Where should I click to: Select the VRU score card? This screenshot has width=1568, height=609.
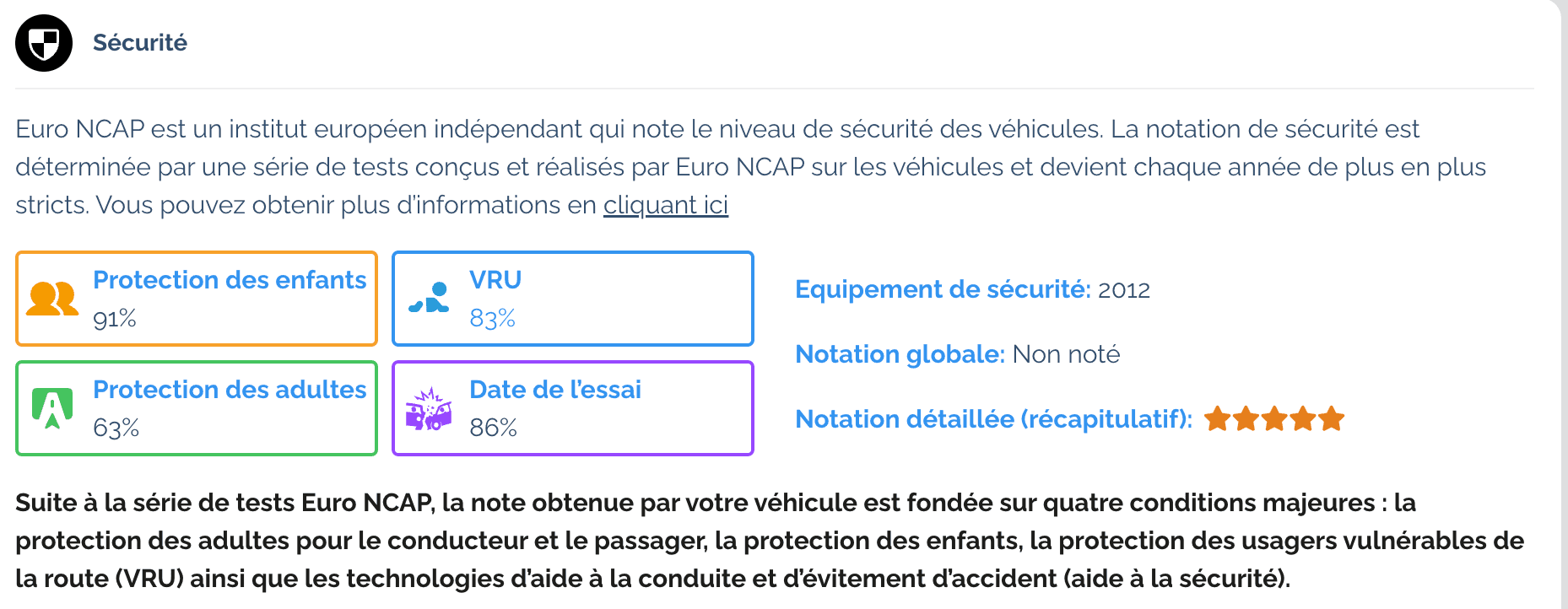(x=572, y=299)
